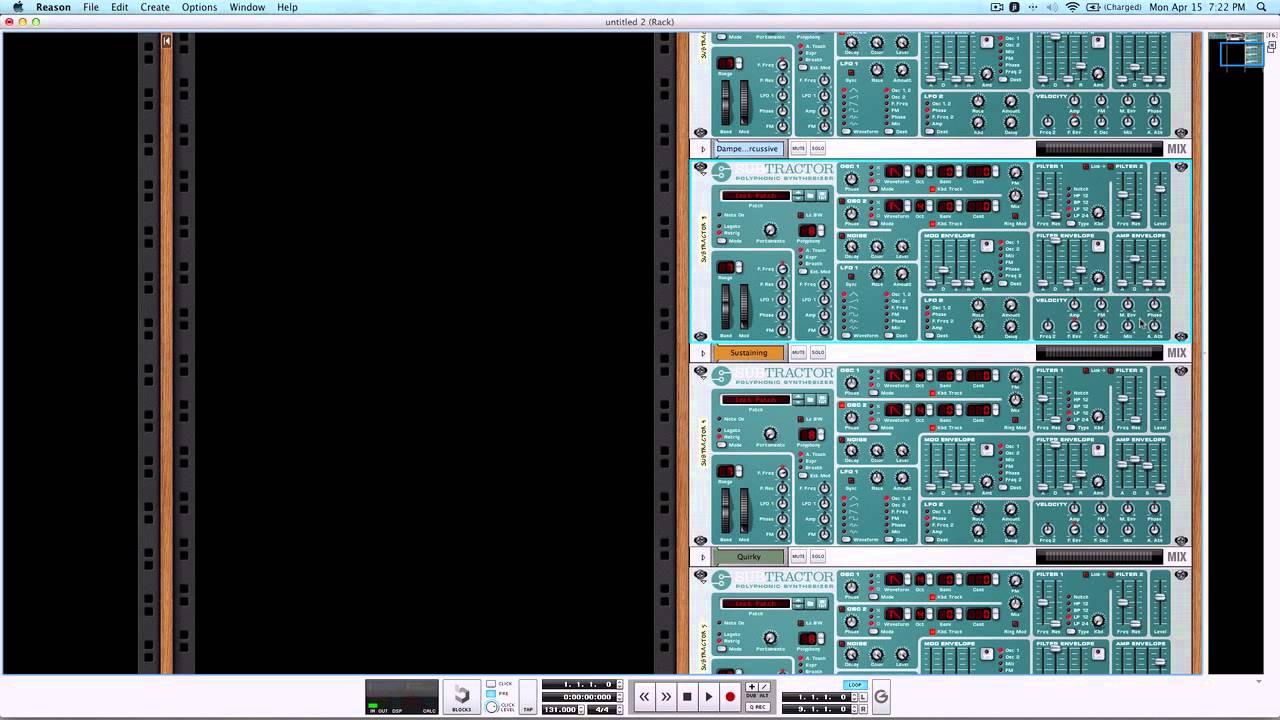Open the Edit menu
The height and width of the screenshot is (720, 1280).
pos(120,7)
